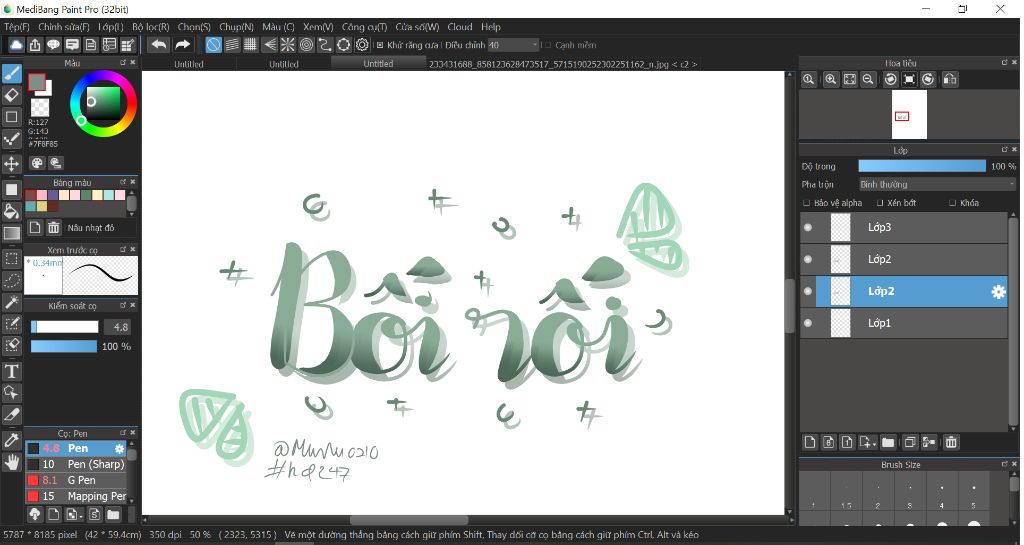
Task: Delete layer using trash icon in layer panel
Action: pyautogui.click(x=952, y=443)
